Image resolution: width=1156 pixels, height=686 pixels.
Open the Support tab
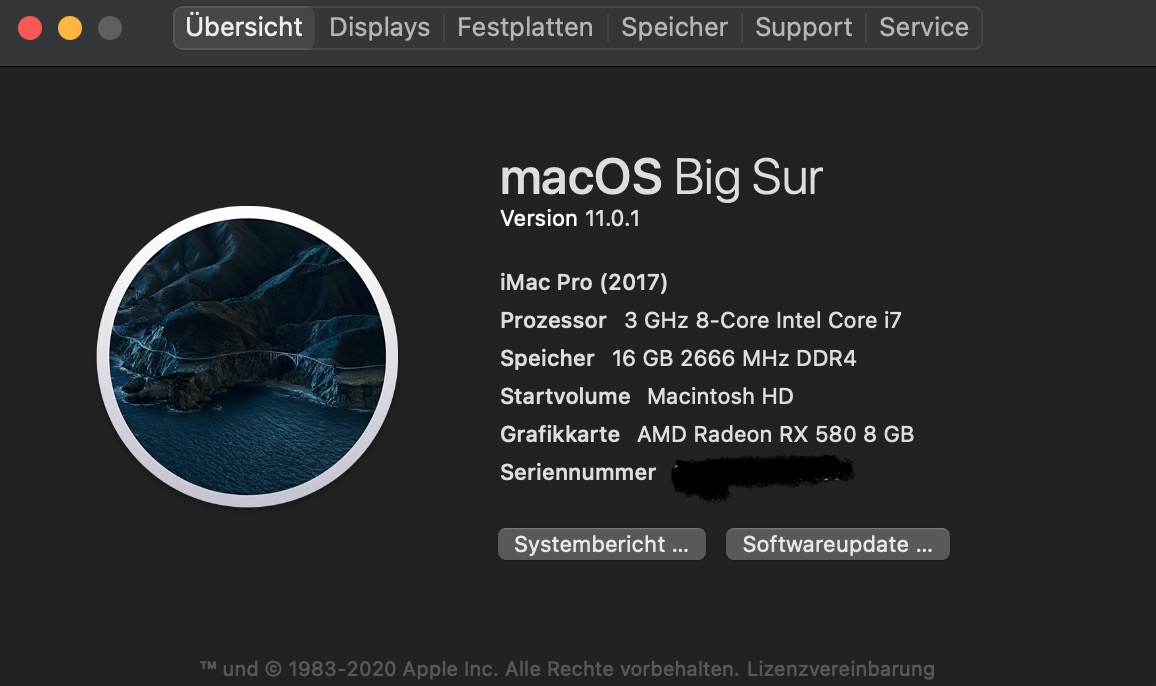click(804, 28)
